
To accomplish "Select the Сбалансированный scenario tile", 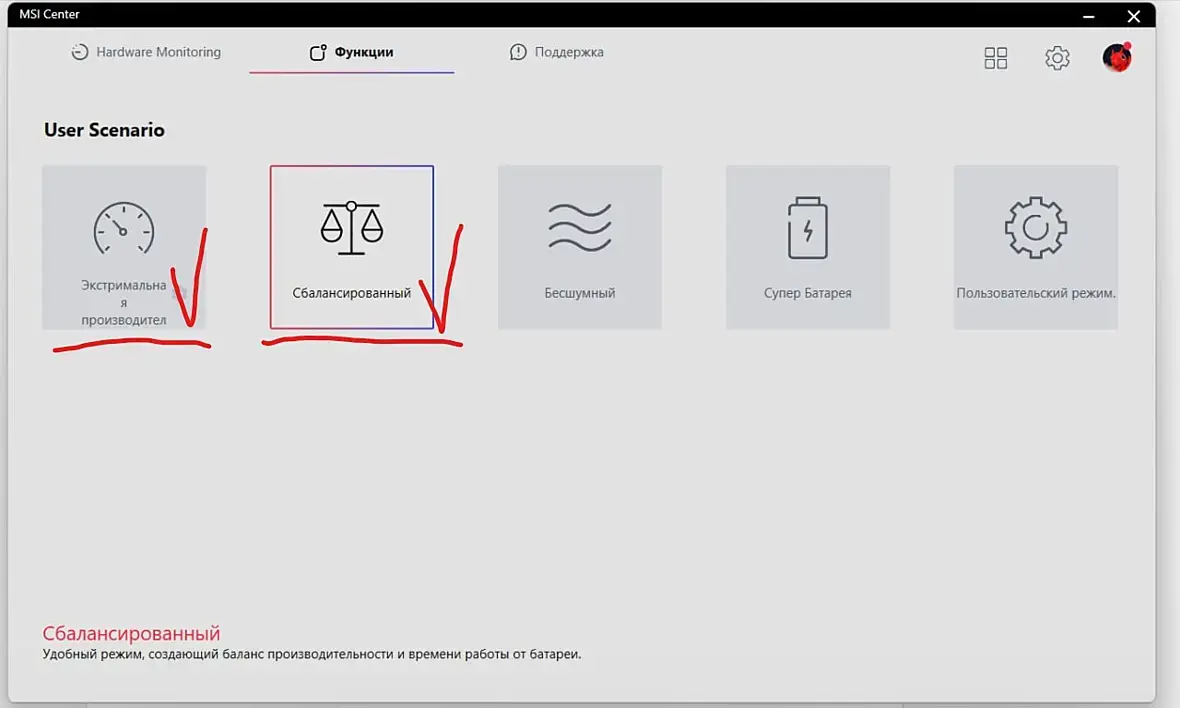I will [351, 248].
